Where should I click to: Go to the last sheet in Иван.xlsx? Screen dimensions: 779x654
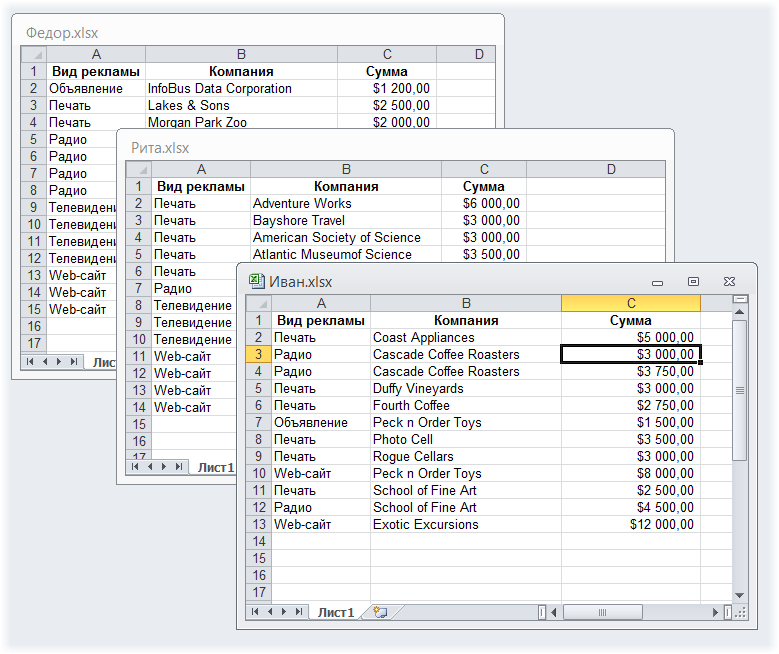[299, 612]
